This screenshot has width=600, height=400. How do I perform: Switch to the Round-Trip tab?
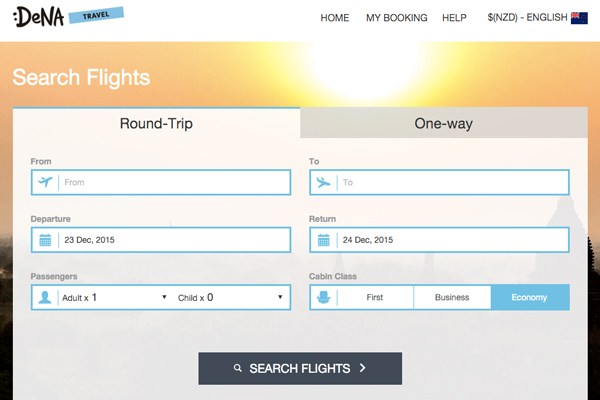156,123
